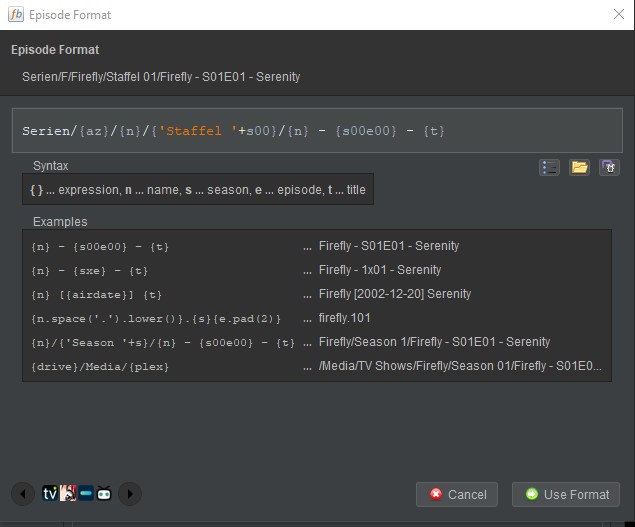Select the TVmaze robot TV icon
The image size is (635, 527).
[x=104, y=493]
